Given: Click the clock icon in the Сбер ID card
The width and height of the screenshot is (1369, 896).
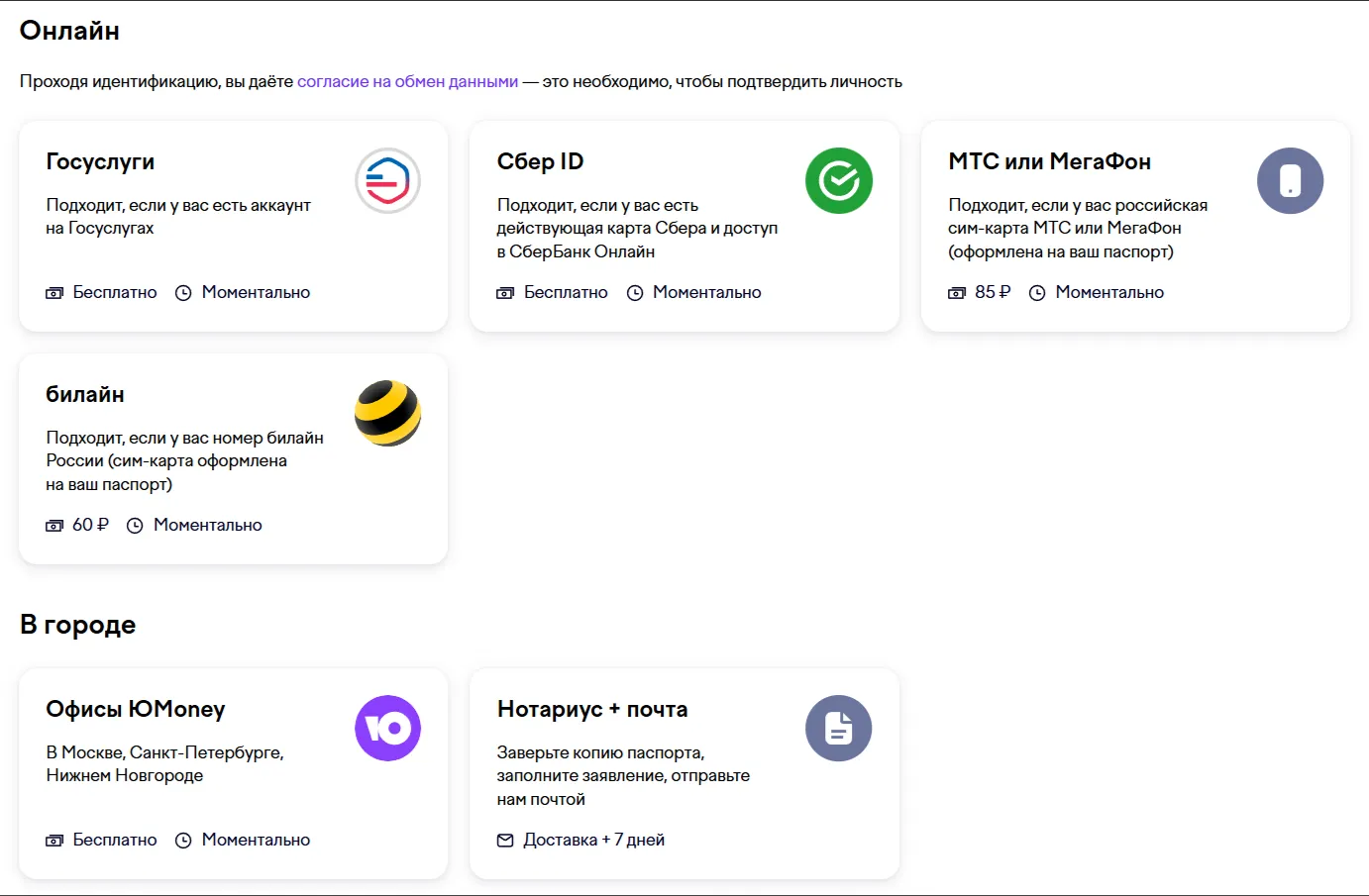Looking at the screenshot, I should point(635,293).
